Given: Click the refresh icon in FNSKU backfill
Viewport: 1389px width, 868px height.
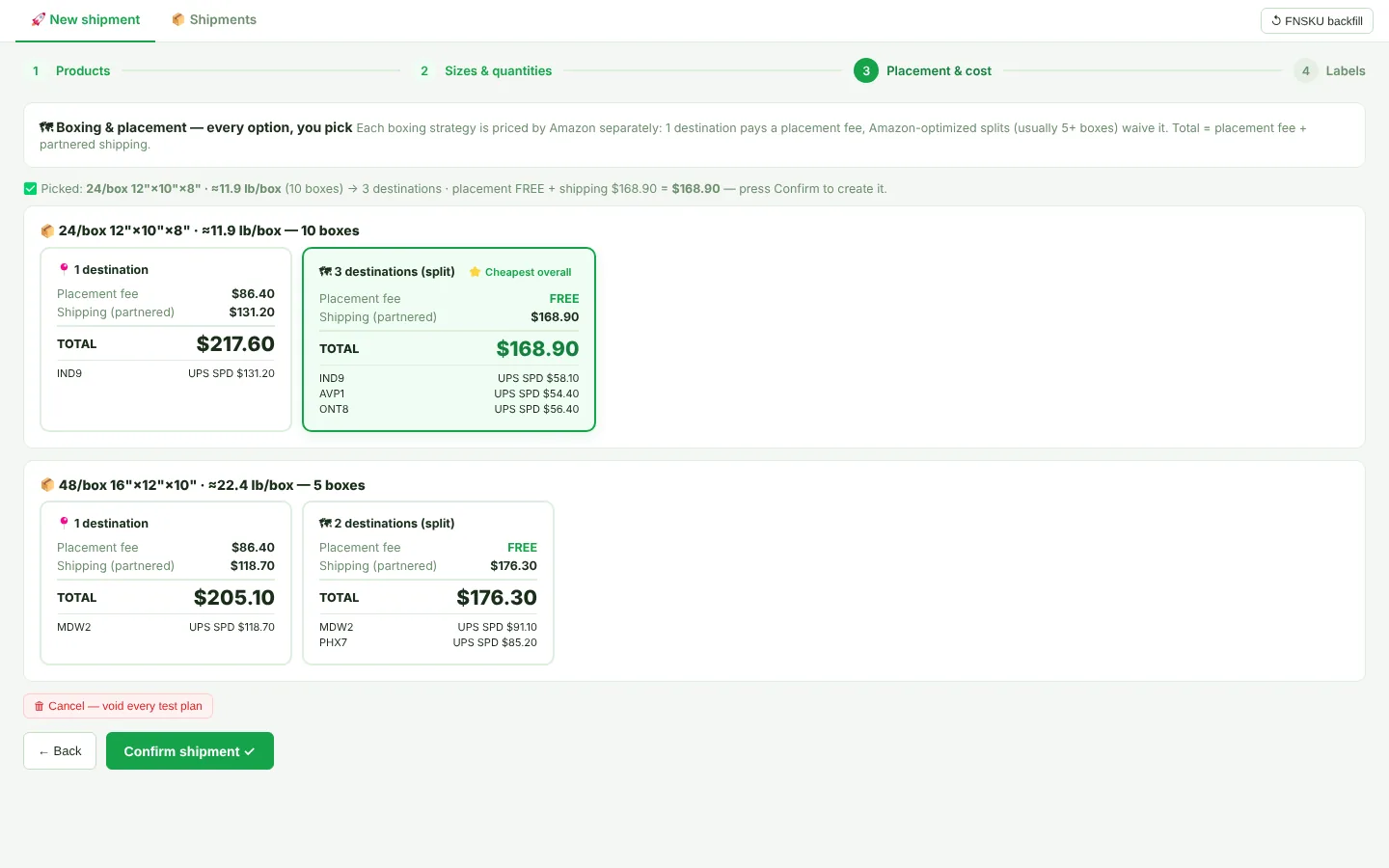Looking at the screenshot, I should pos(1276,20).
